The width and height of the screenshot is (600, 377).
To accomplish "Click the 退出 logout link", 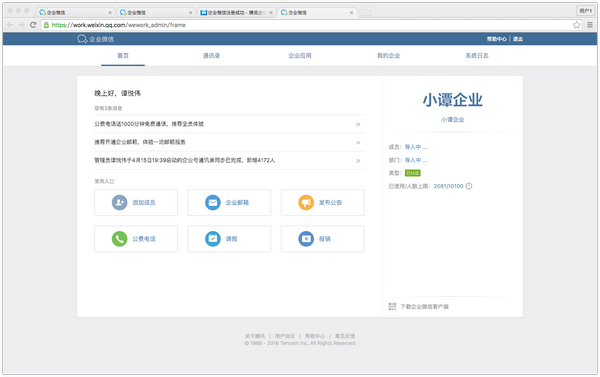I will (518, 39).
